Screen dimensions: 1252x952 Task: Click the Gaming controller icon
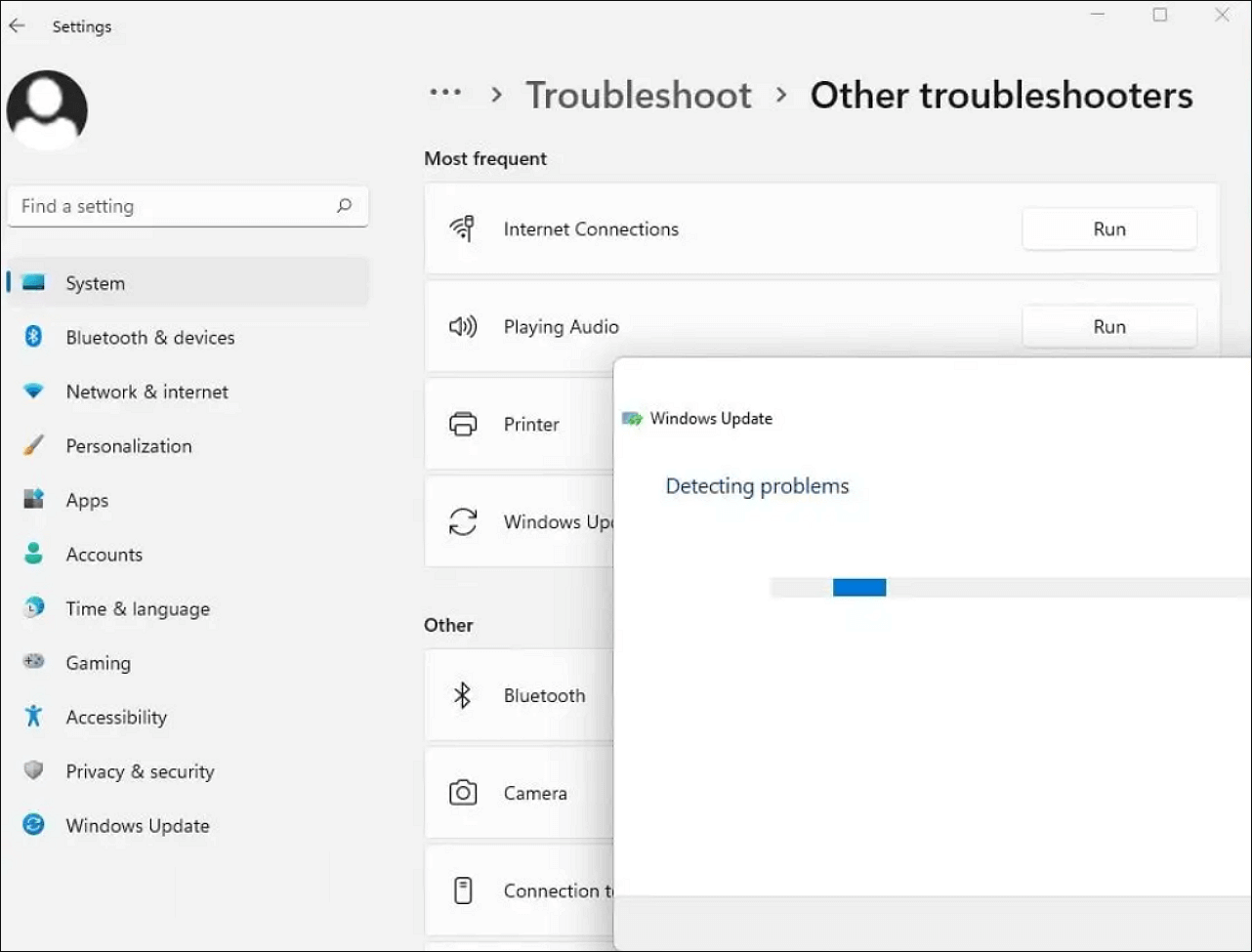coord(33,662)
